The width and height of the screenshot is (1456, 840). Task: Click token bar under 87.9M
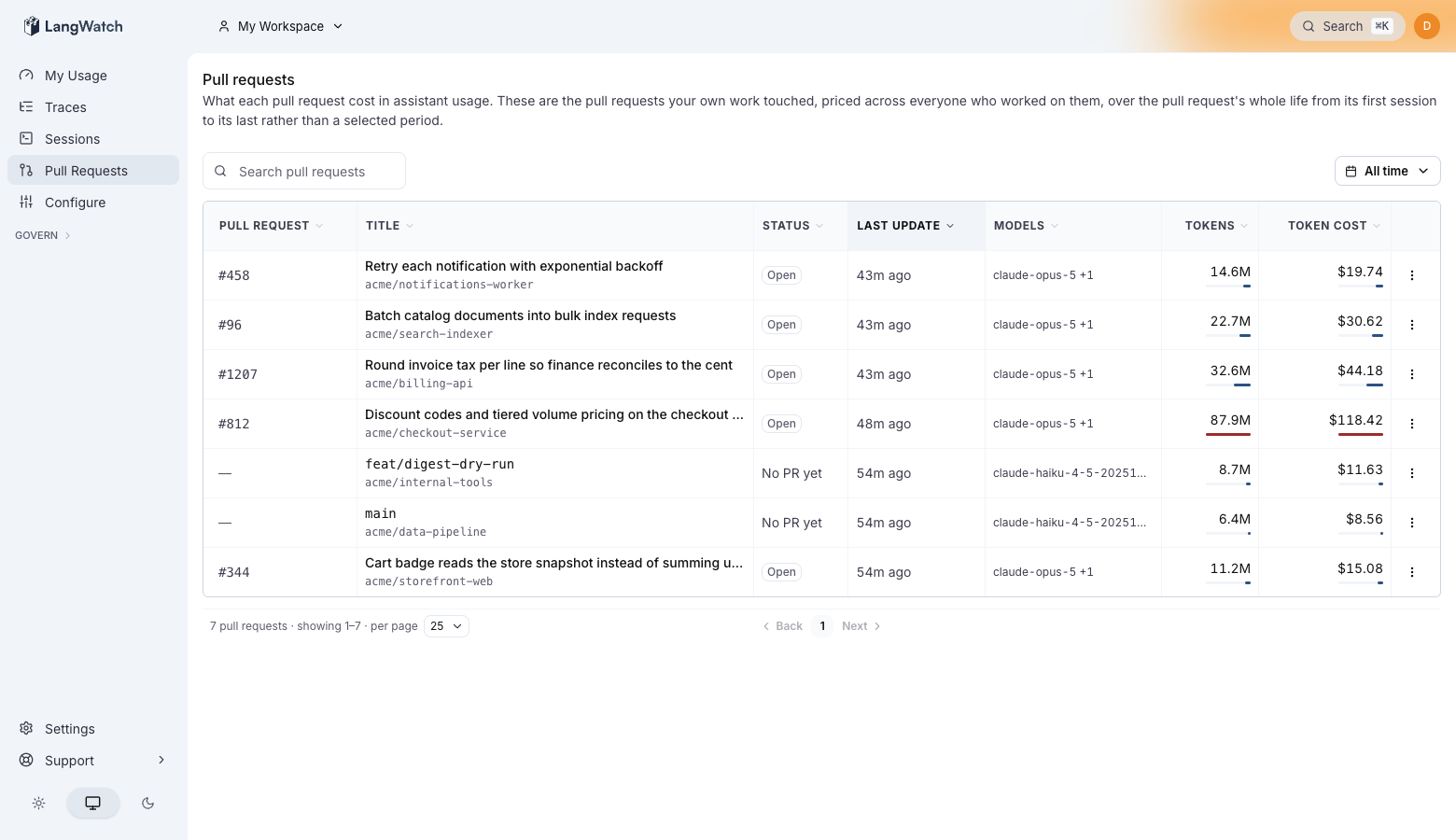tap(1228, 435)
